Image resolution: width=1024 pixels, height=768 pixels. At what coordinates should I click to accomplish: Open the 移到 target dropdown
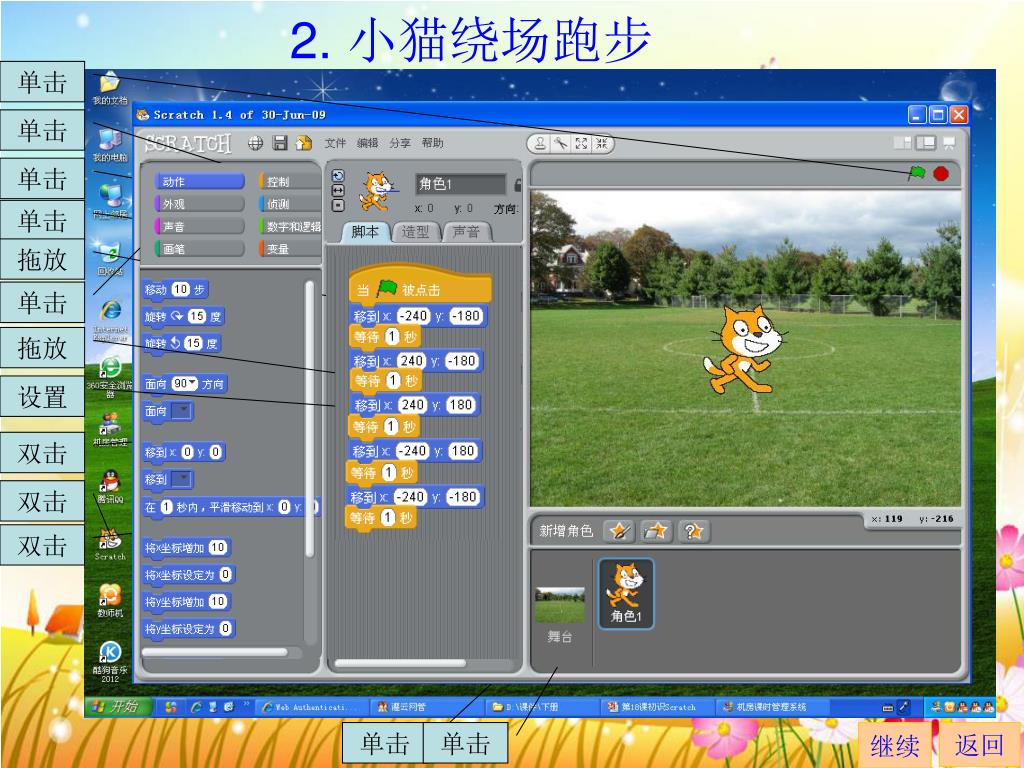point(182,479)
